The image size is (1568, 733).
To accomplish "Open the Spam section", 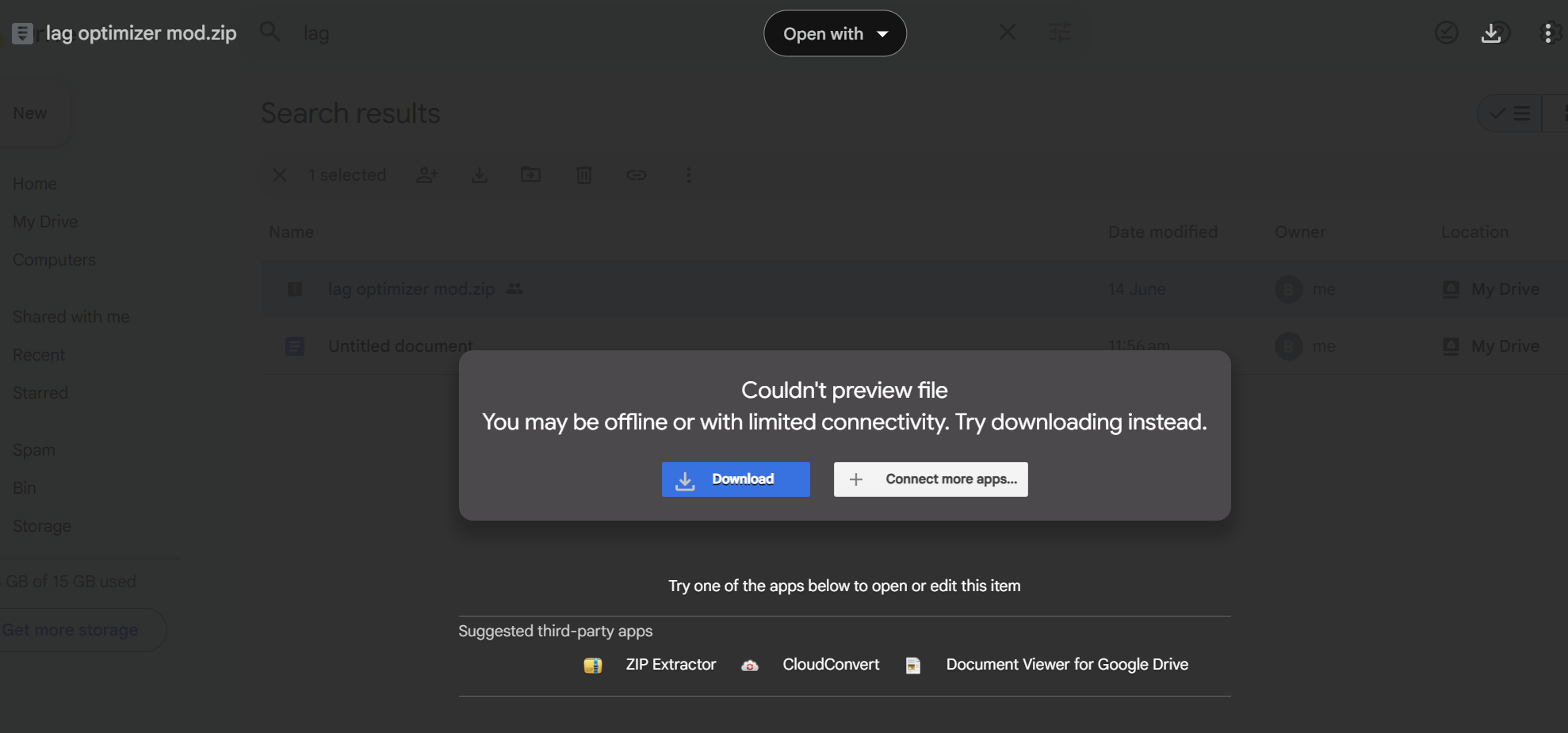I will click(34, 450).
